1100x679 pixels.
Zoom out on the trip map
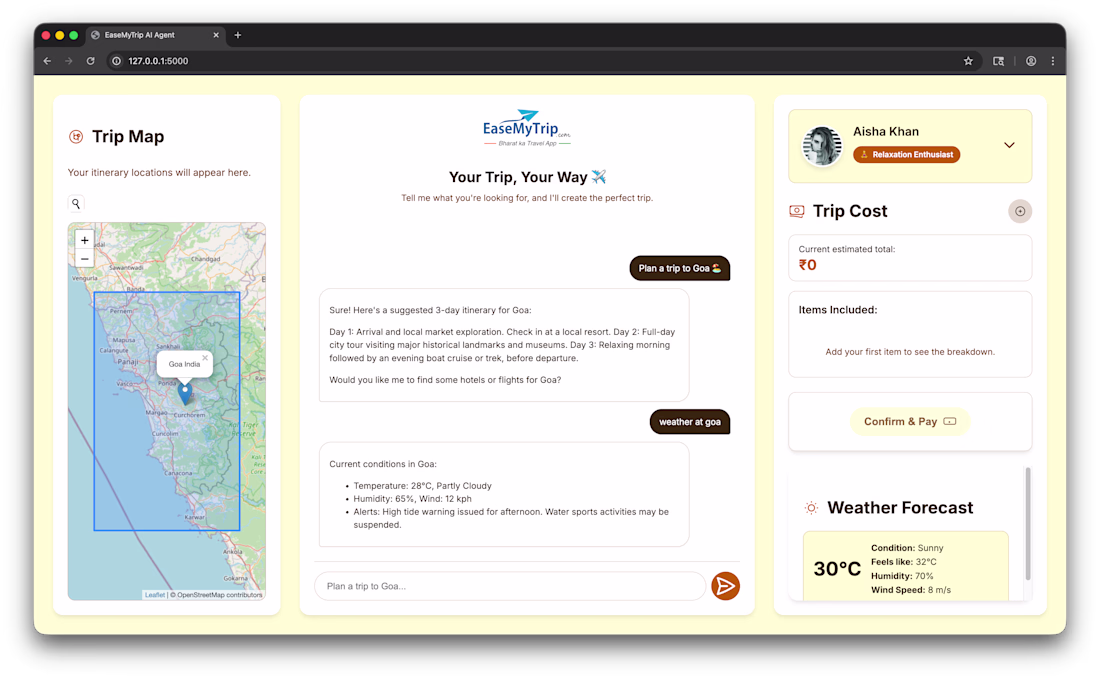point(85,259)
